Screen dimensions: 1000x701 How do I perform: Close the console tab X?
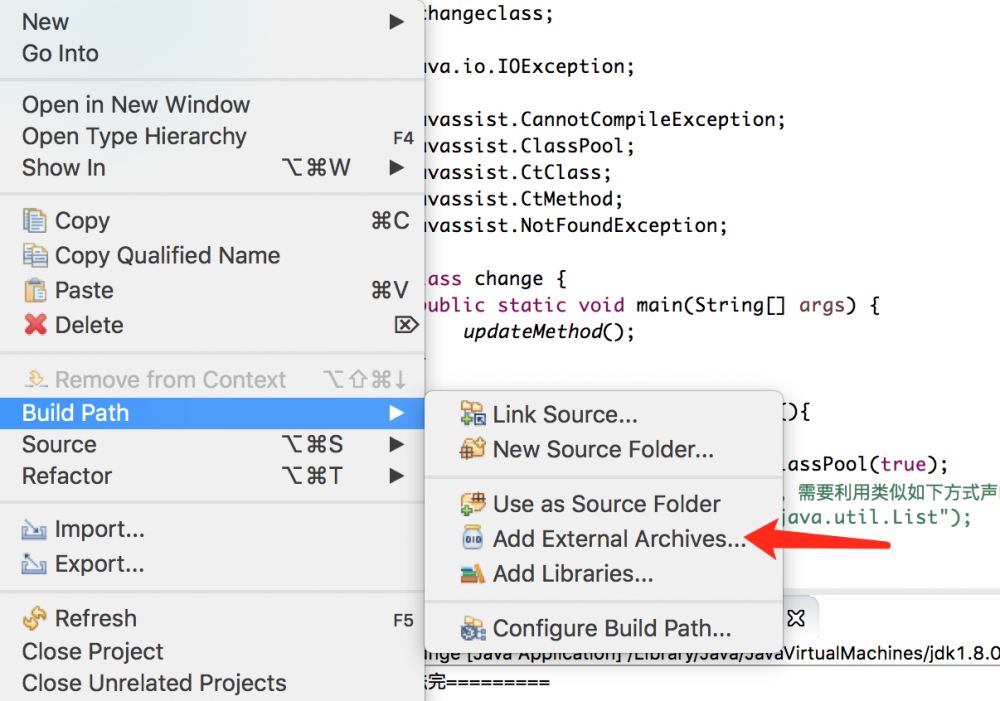point(796,616)
